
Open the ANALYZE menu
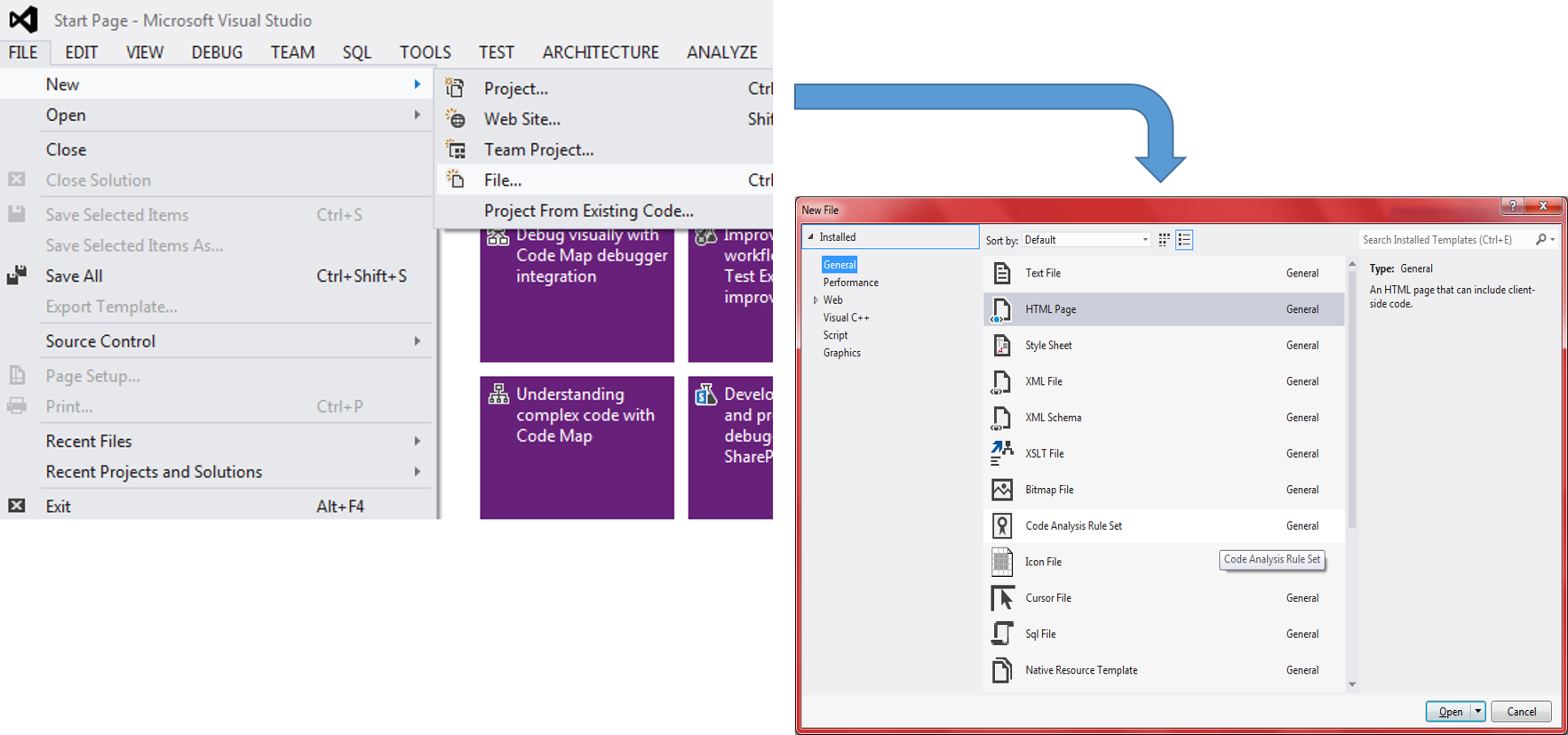(721, 52)
